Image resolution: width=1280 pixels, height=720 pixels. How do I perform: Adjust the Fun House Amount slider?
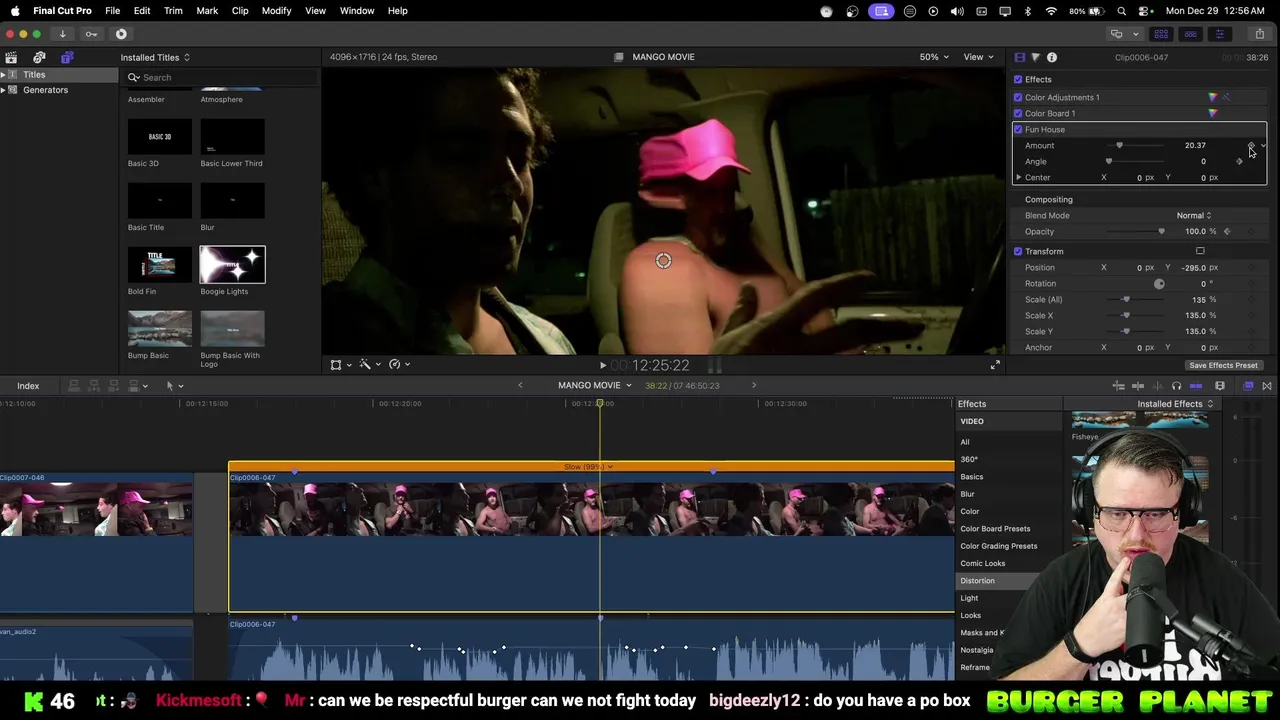[1119, 146]
